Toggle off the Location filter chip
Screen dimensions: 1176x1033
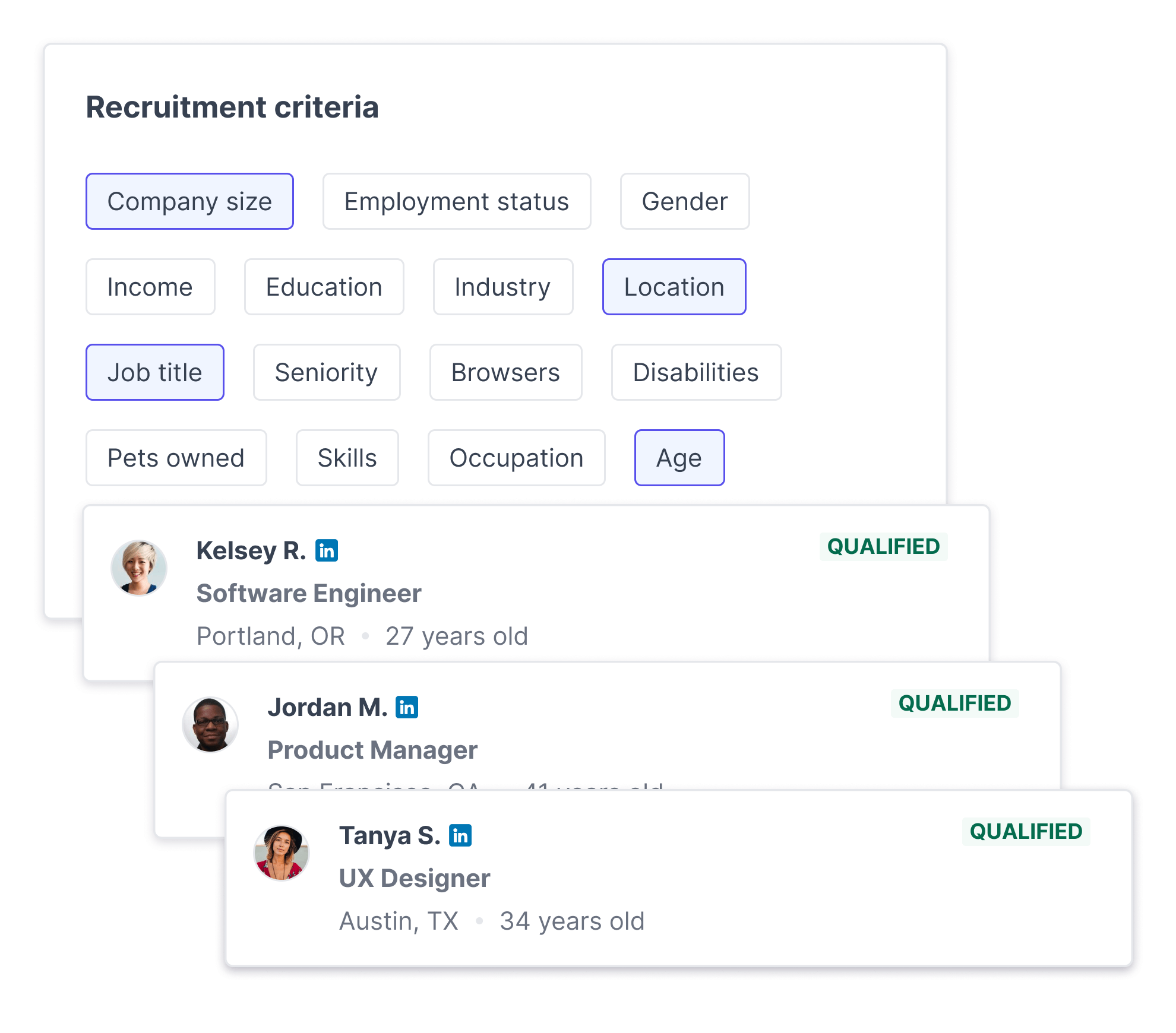[674, 287]
